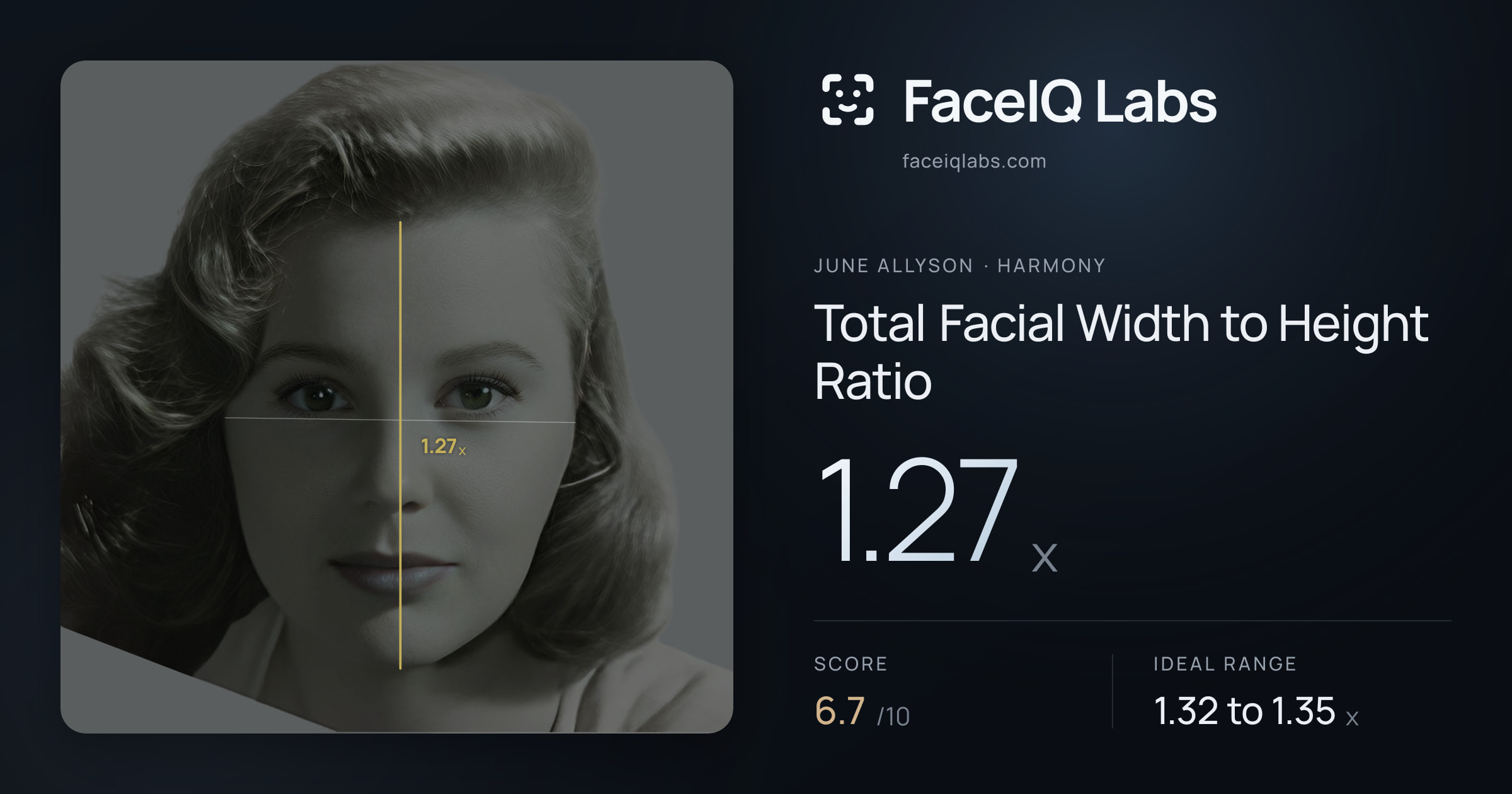This screenshot has height=794, width=1512.
Task: Open the faceiqlabs.com link
Action: coord(974,161)
